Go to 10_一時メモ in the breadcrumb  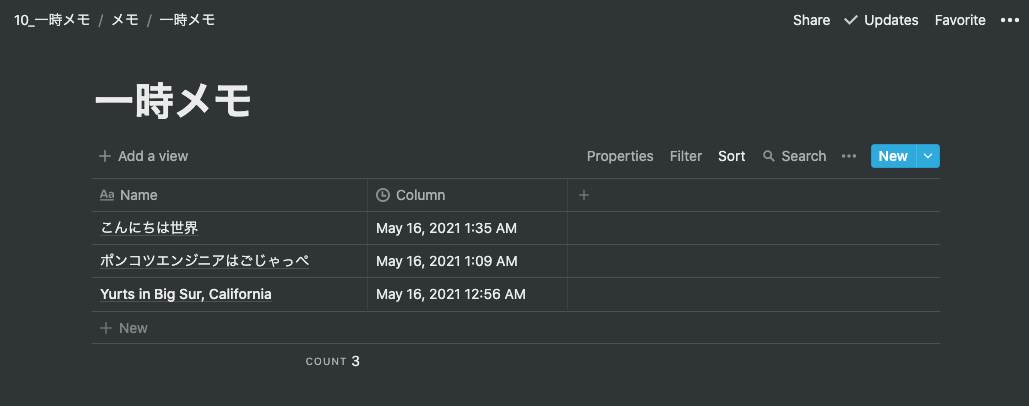click(52, 20)
